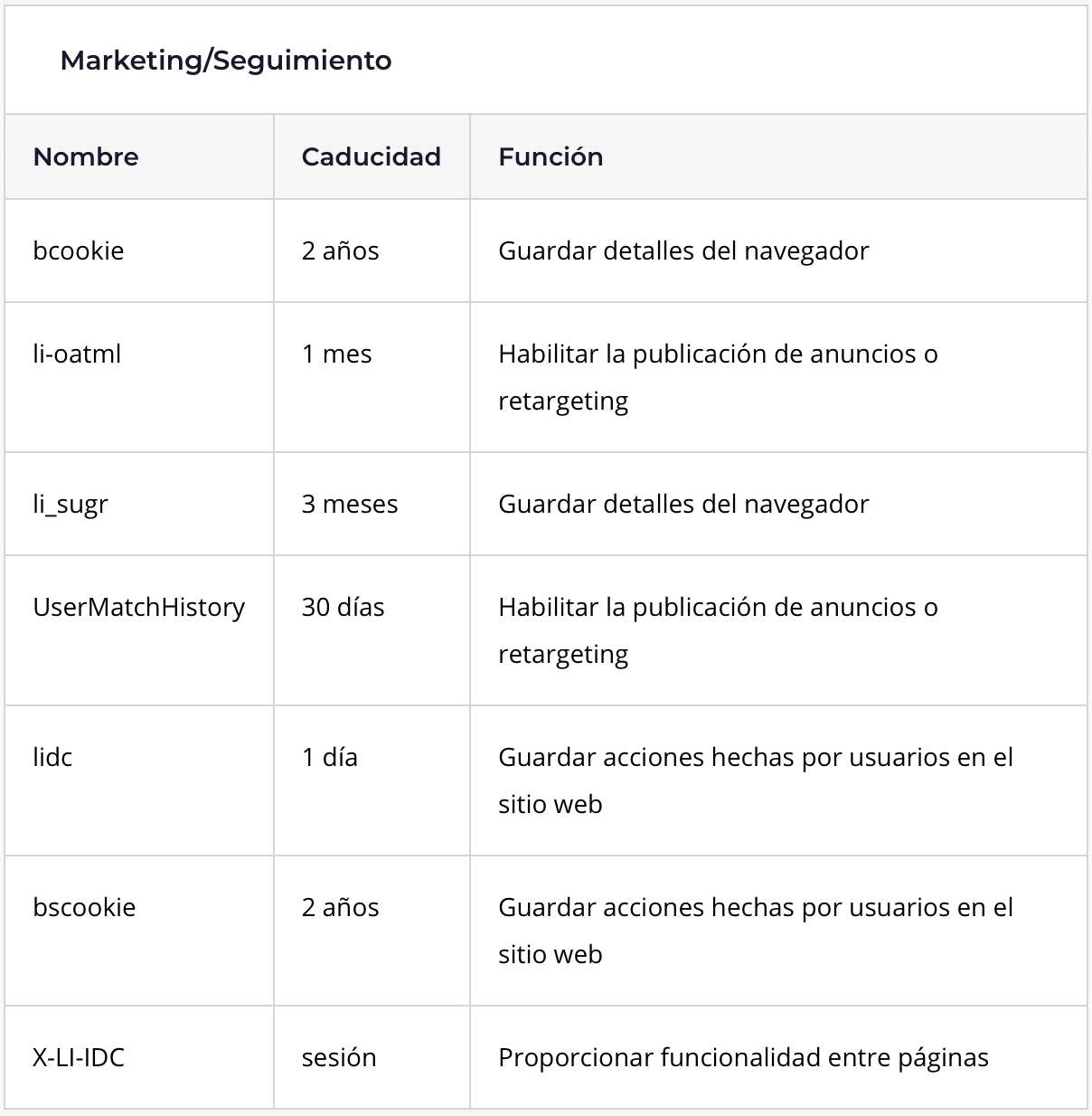Select the bscookie cookie name

[84, 907]
